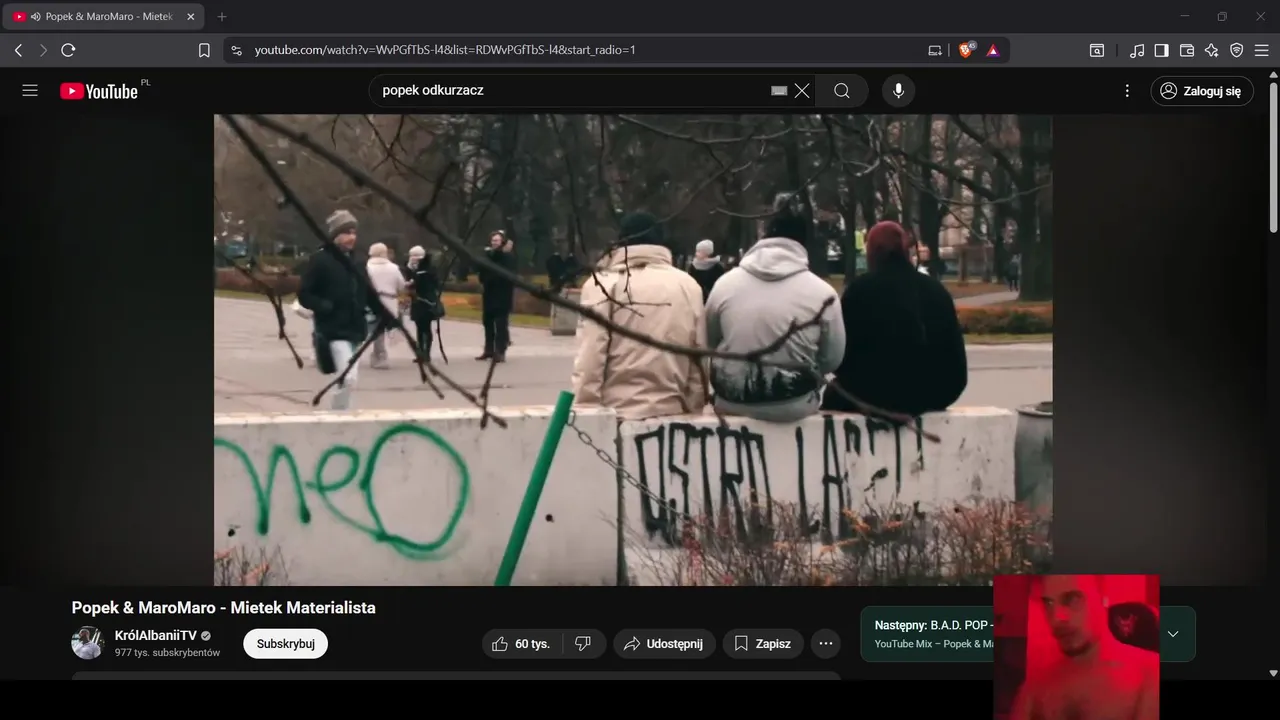Open Brave Wallet icon
1280x720 pixels.
(x=1187, y=50)
